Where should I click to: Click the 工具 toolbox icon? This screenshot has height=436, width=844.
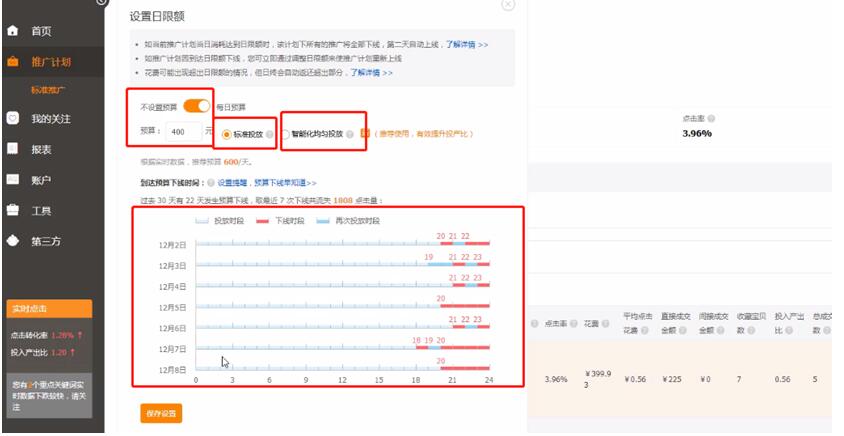point(12,211)
